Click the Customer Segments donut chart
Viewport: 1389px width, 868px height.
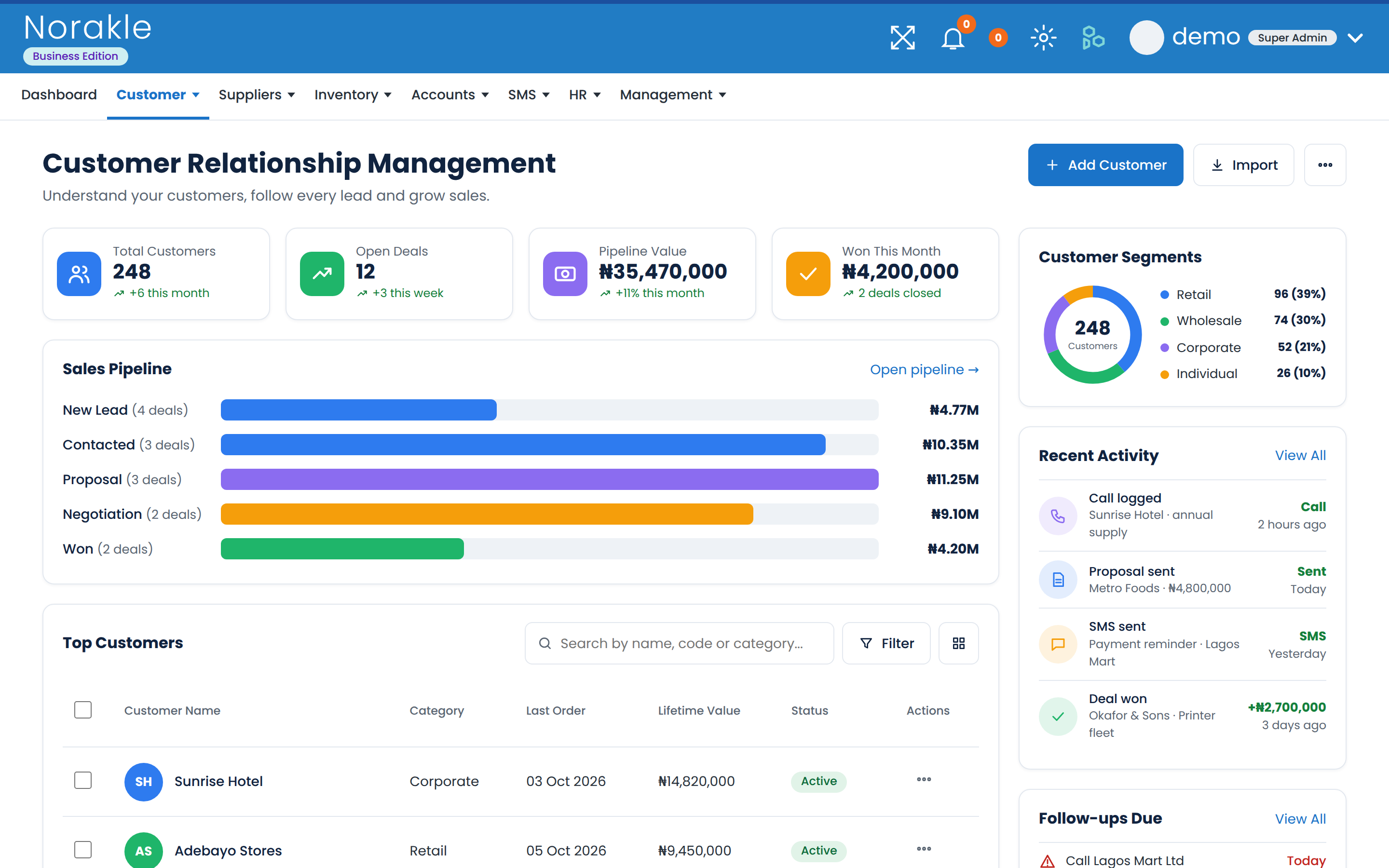click(1092, 335)
